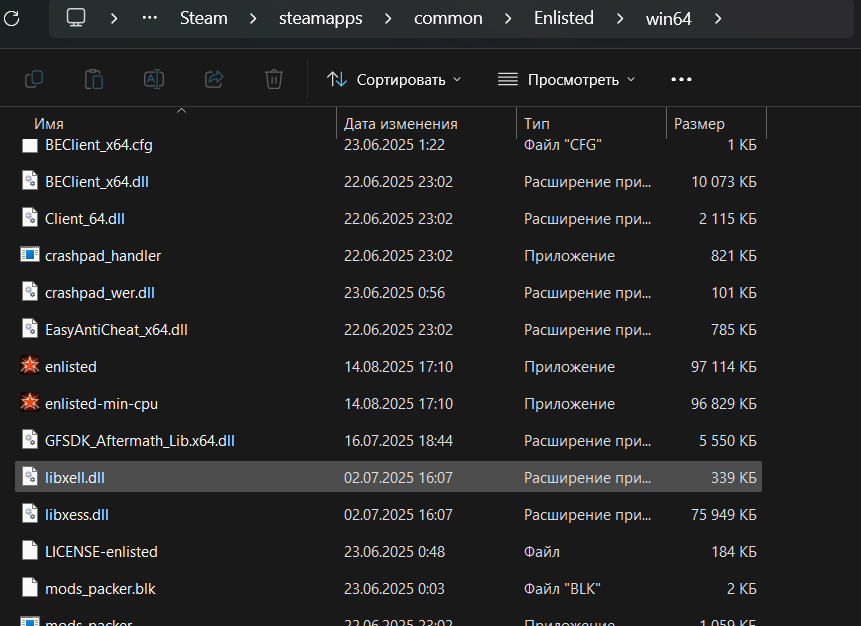
Task: Click the BEClient_x64.cfg file icon
Action: click(30, 145)
